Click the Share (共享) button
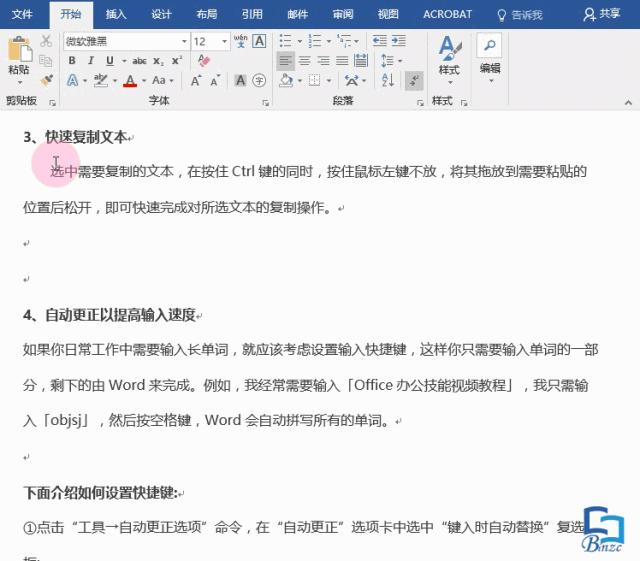Image resolution: width=640 pixels, height=561 pixels. pos(602,14)
